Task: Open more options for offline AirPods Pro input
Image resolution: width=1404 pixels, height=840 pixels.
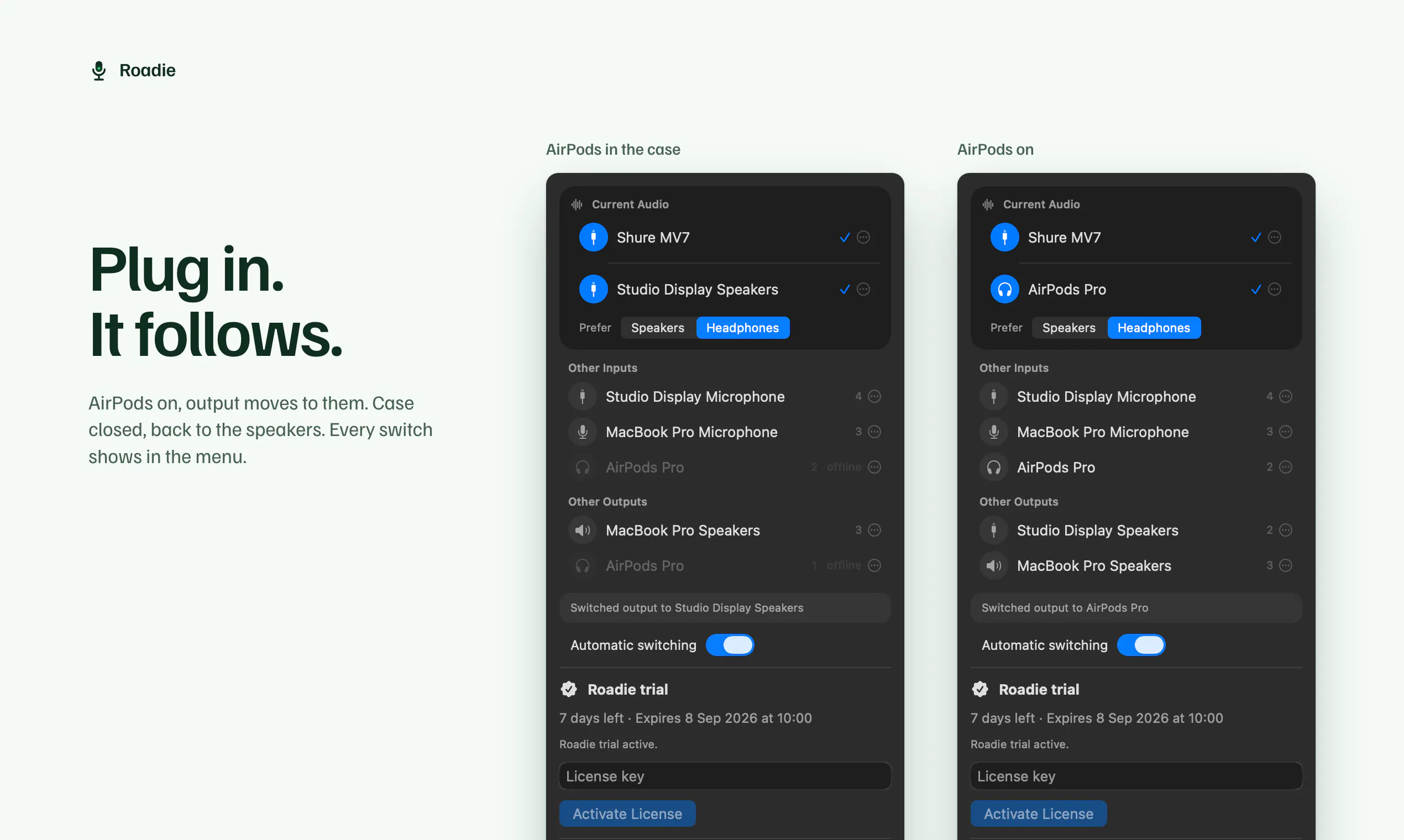Action: click(x=874, y=467)
